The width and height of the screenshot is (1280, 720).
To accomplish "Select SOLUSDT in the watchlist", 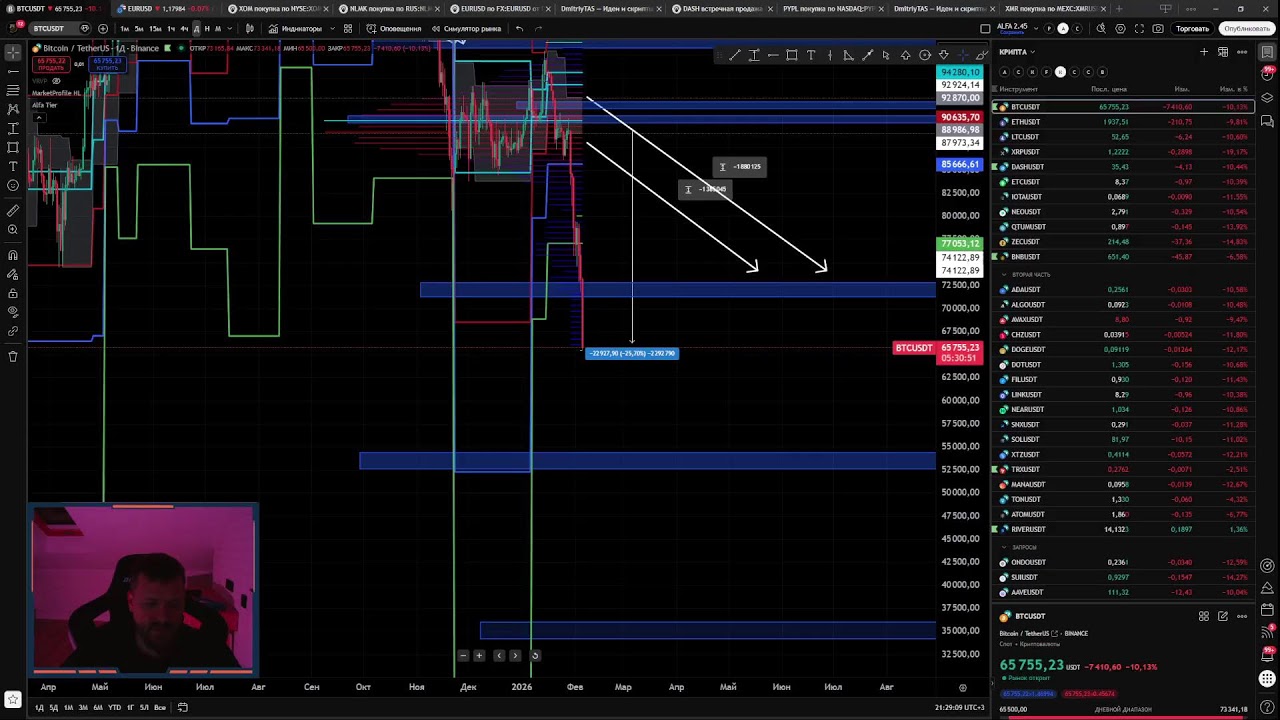I will click(1122, 440).
